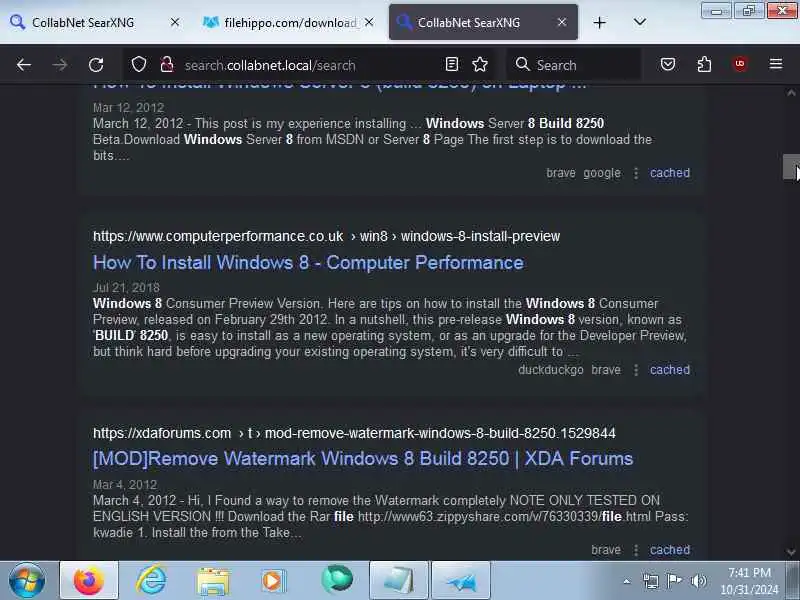Open the notepad-style taskbar app
Screen dimensions: 800x600
pyautogui.click(x=398, y=580)
